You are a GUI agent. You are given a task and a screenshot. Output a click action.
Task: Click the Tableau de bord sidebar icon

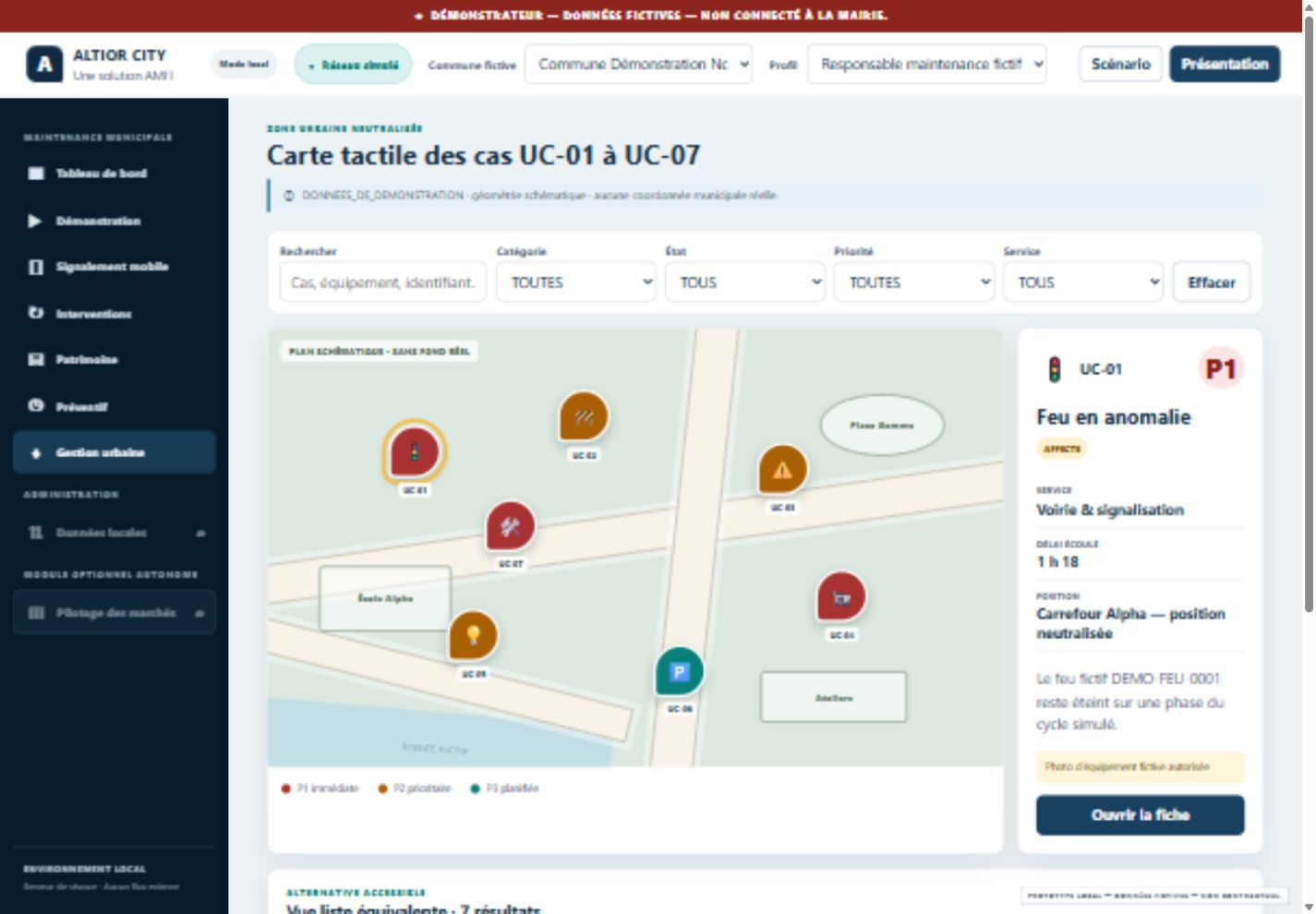click(x=36, y=174)
